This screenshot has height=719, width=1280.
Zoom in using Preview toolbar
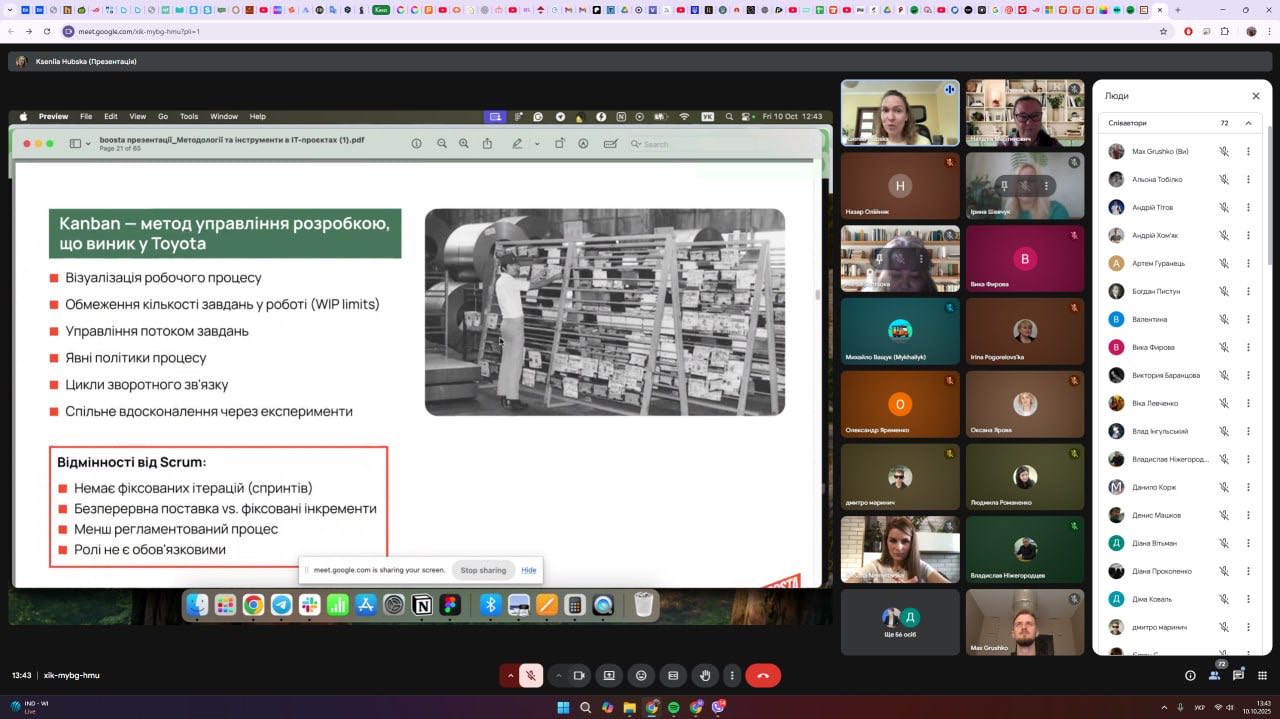[x=464, y=144]
